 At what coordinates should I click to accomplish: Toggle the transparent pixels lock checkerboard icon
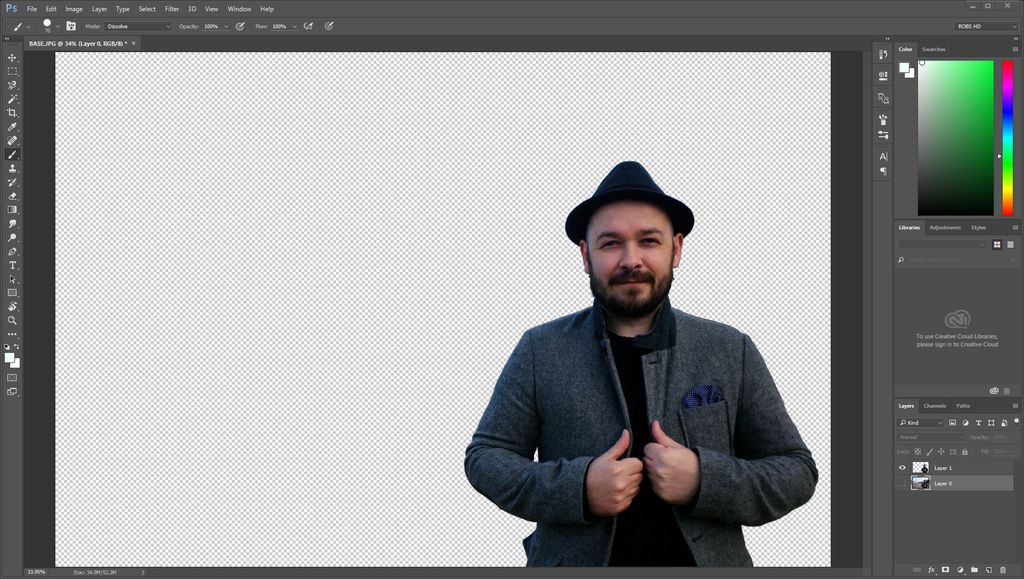click(x=916, y=451)
